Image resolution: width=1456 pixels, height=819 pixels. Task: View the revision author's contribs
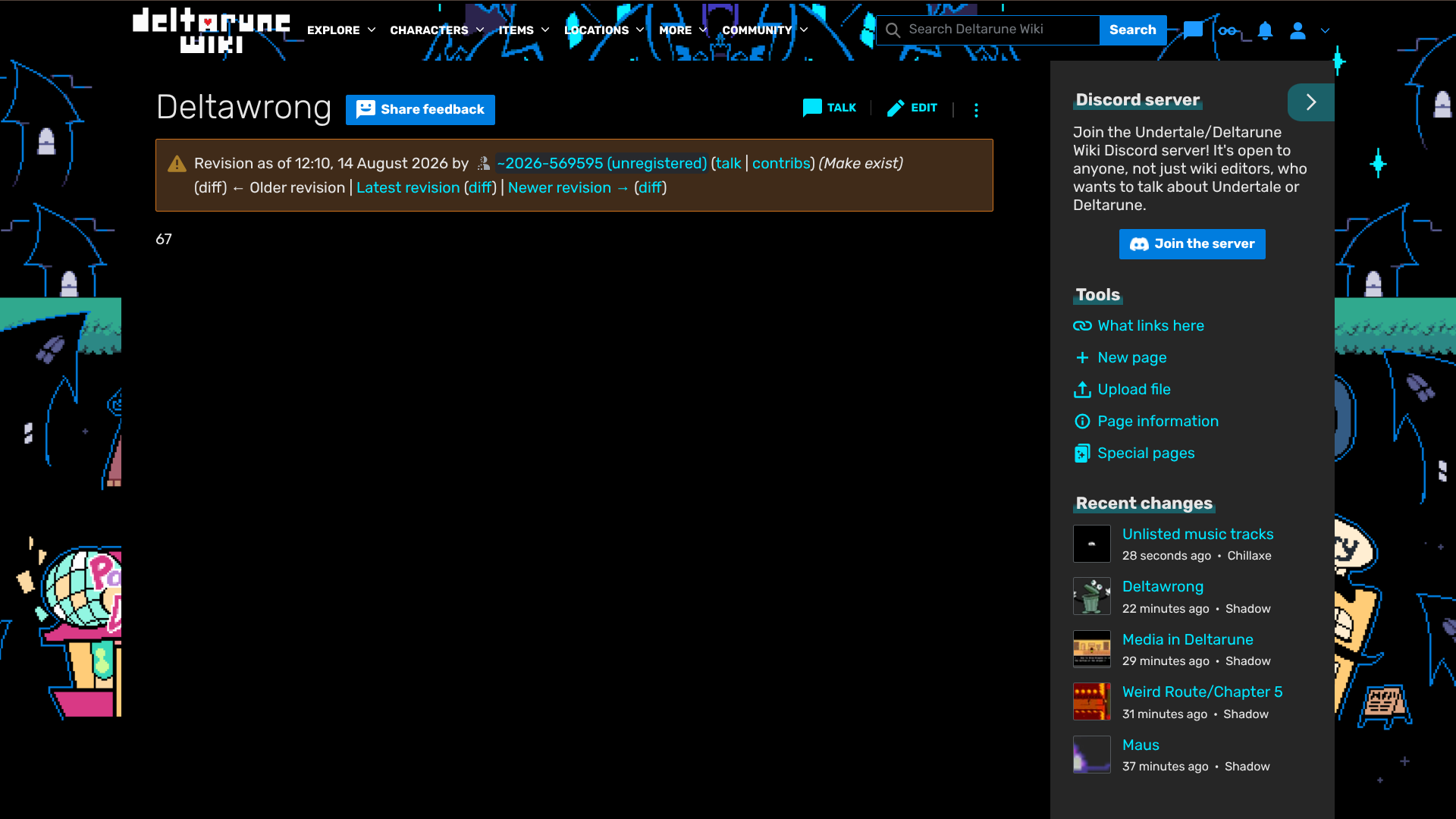(x=781, y=163)
